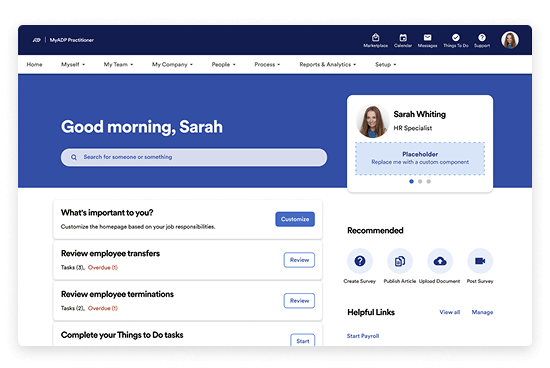
Task: Open the Start Payroll link
Action: (x=363, y=336)
